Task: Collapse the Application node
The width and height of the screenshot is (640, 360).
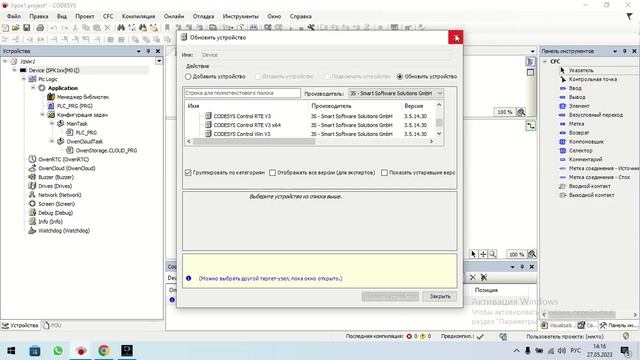Action: 33,88
